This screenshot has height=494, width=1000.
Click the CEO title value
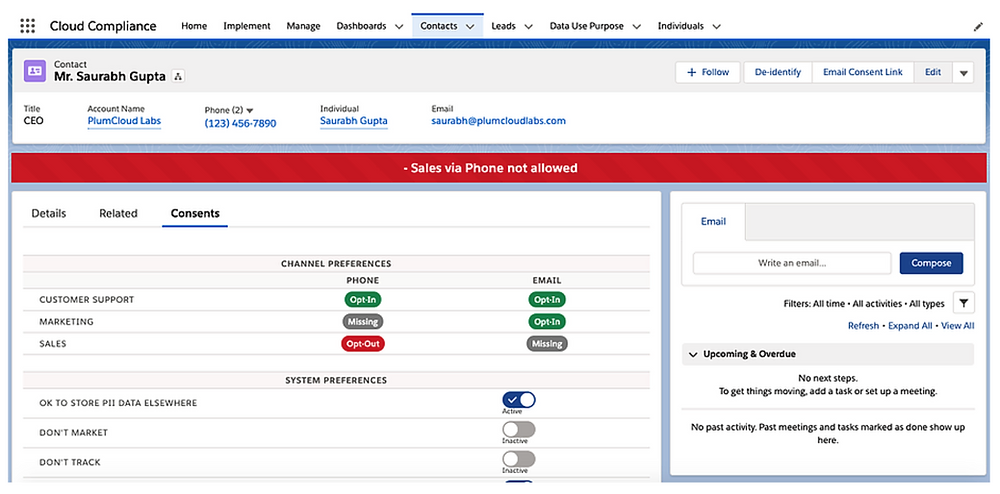point(34,120)
